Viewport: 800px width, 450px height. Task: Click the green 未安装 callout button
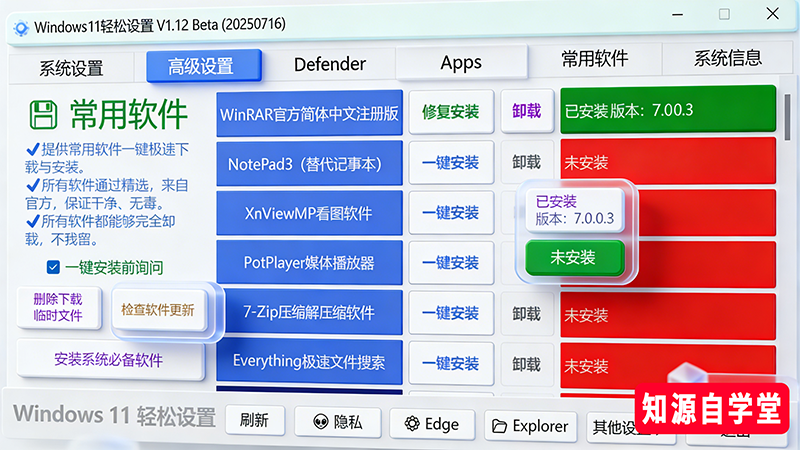click(x=575, y=258)
